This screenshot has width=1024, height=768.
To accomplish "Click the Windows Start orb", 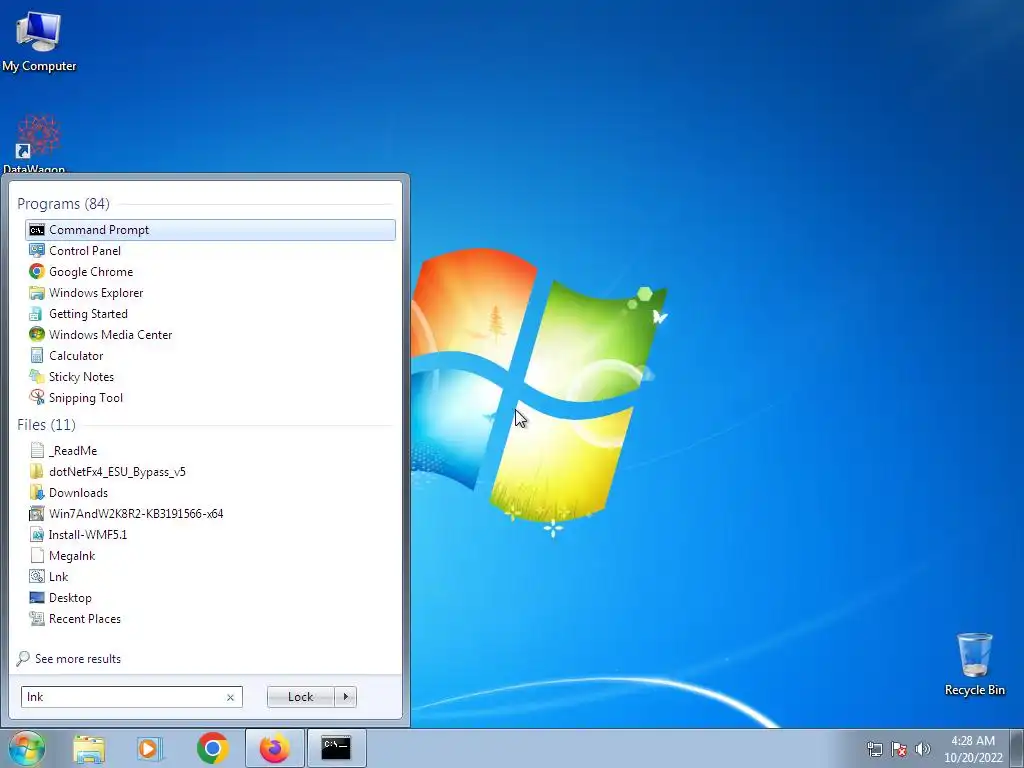I will pos(26,748).
